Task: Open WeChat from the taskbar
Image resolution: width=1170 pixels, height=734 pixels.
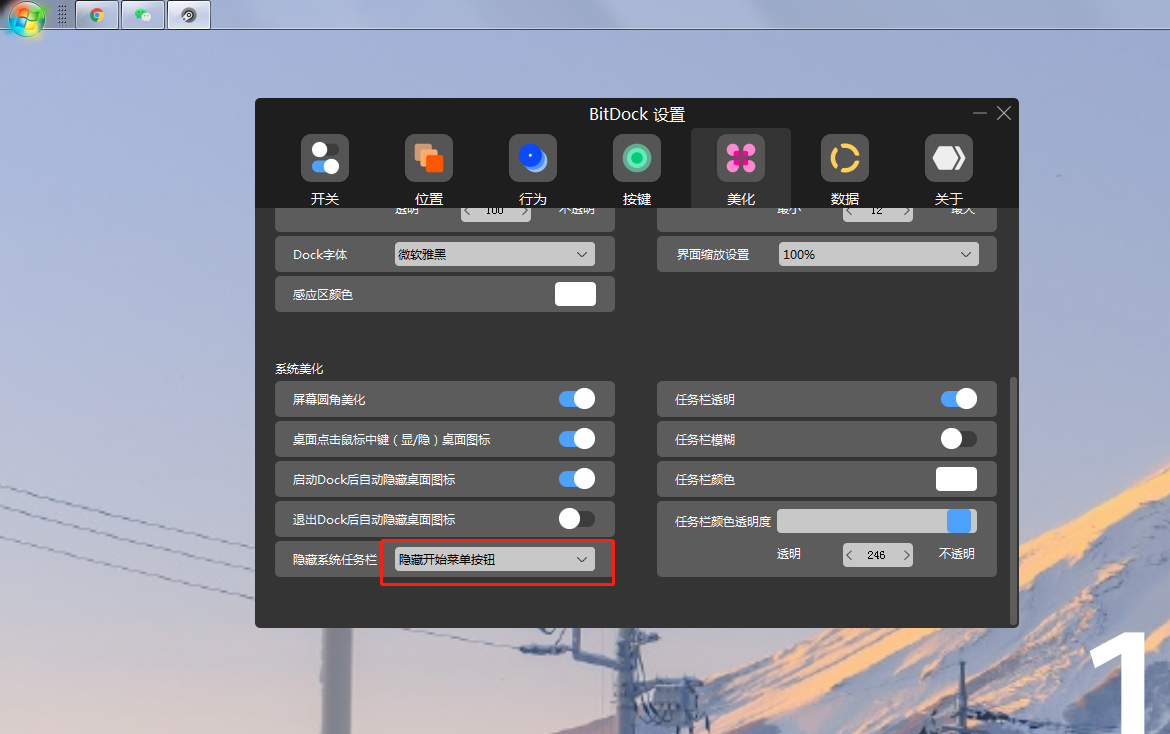Action: click(x=143, y=15)
